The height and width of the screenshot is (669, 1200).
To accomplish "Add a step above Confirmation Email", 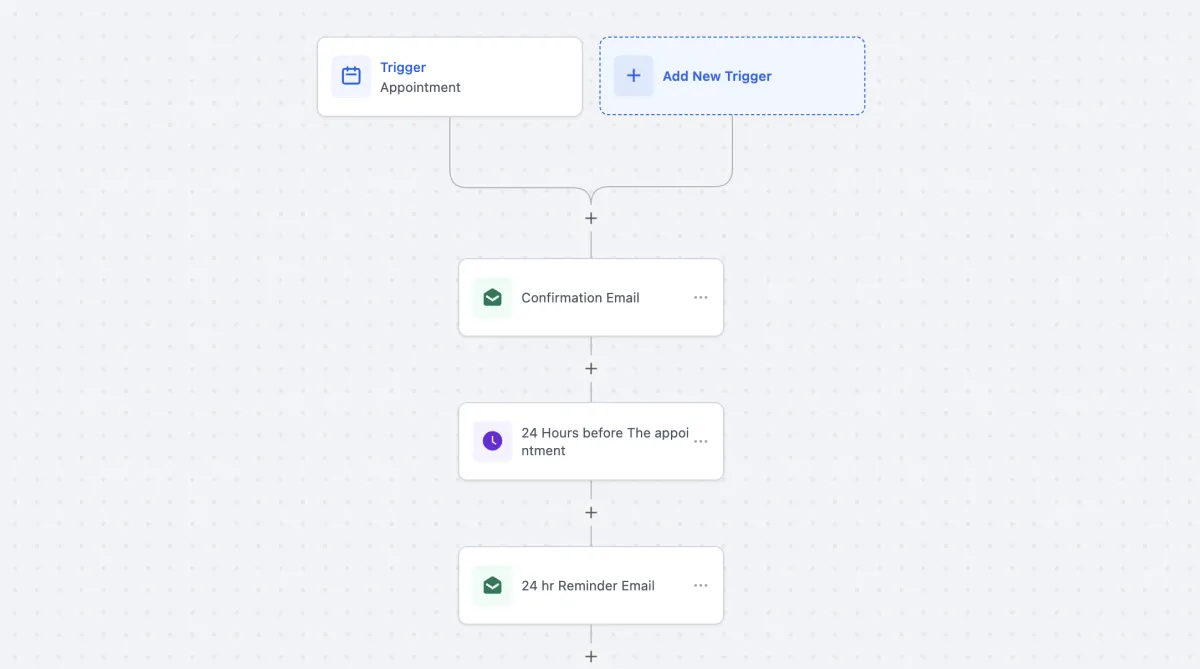I will (x=591, y=218).
